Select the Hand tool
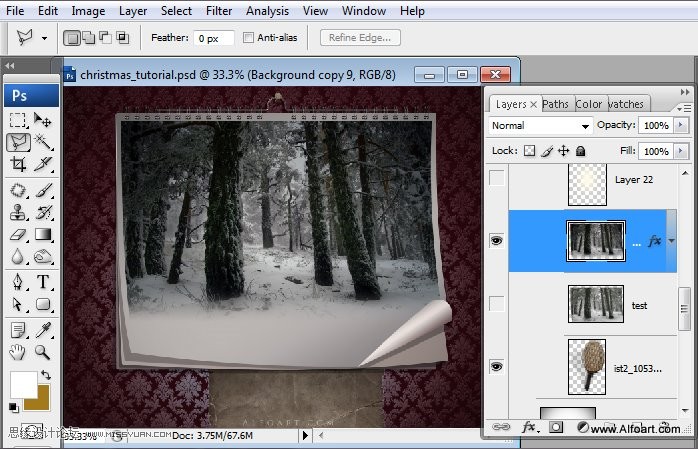 click(x=18, y=352)
